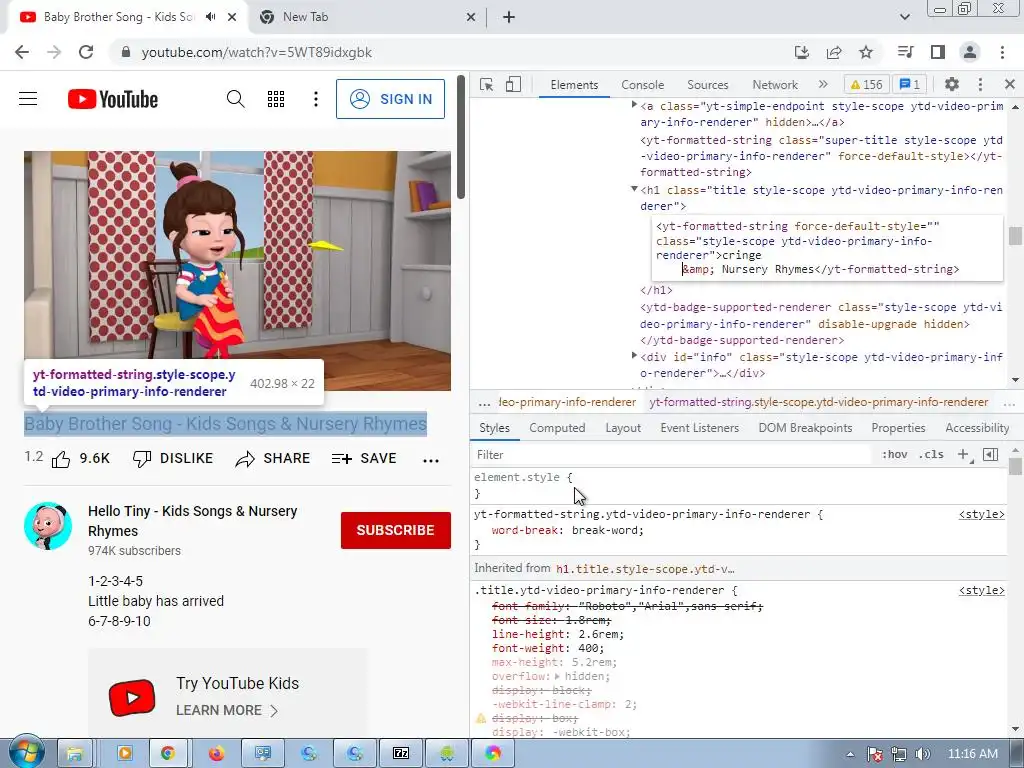Go back with browser back arrow
This screenshot has height=768, width=1024.
pos(22,52)
